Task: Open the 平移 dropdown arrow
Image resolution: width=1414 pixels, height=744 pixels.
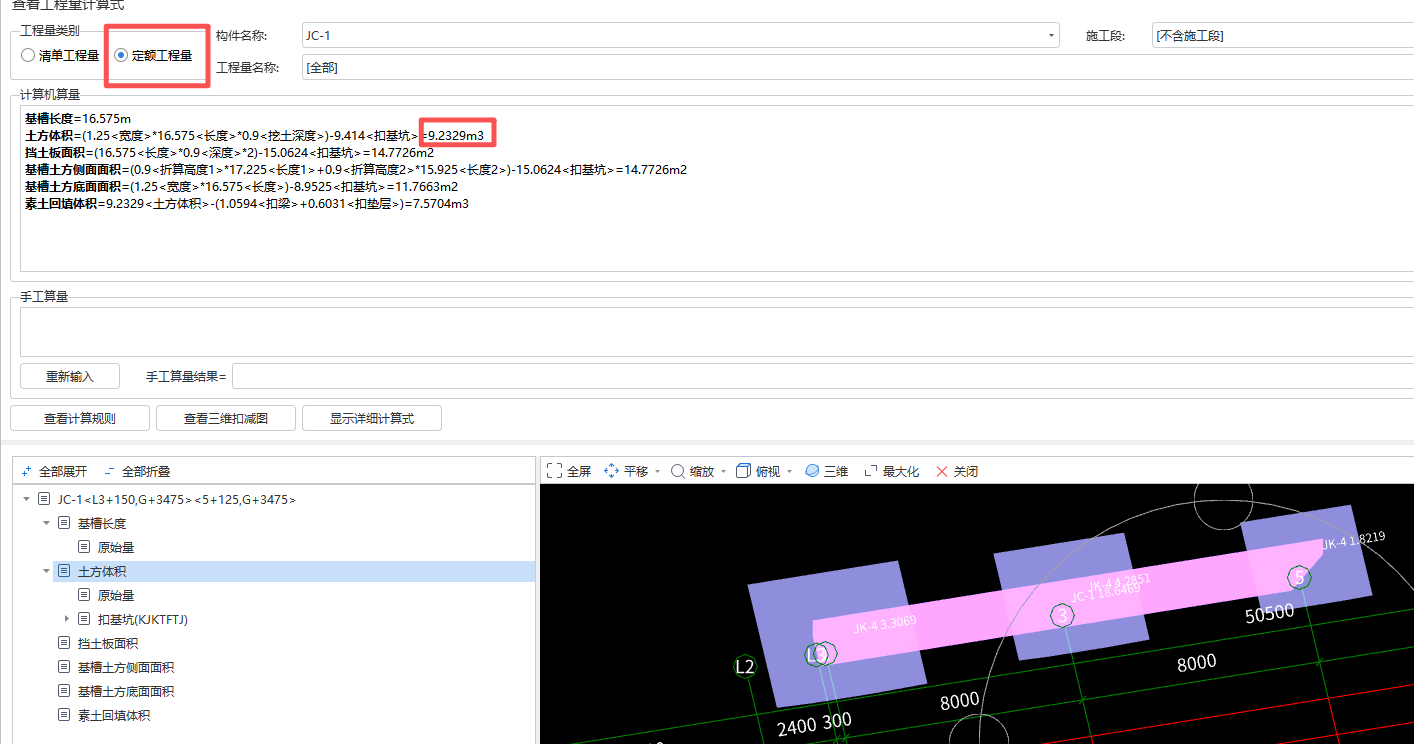Action: (x=657, y=471)
